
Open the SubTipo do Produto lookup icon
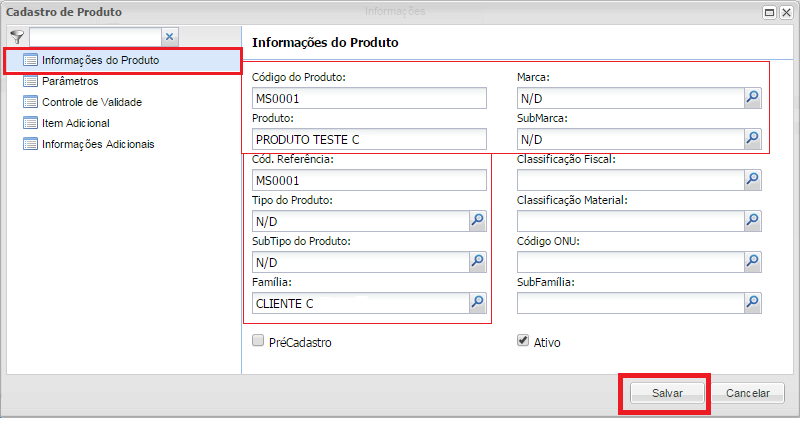478,262
